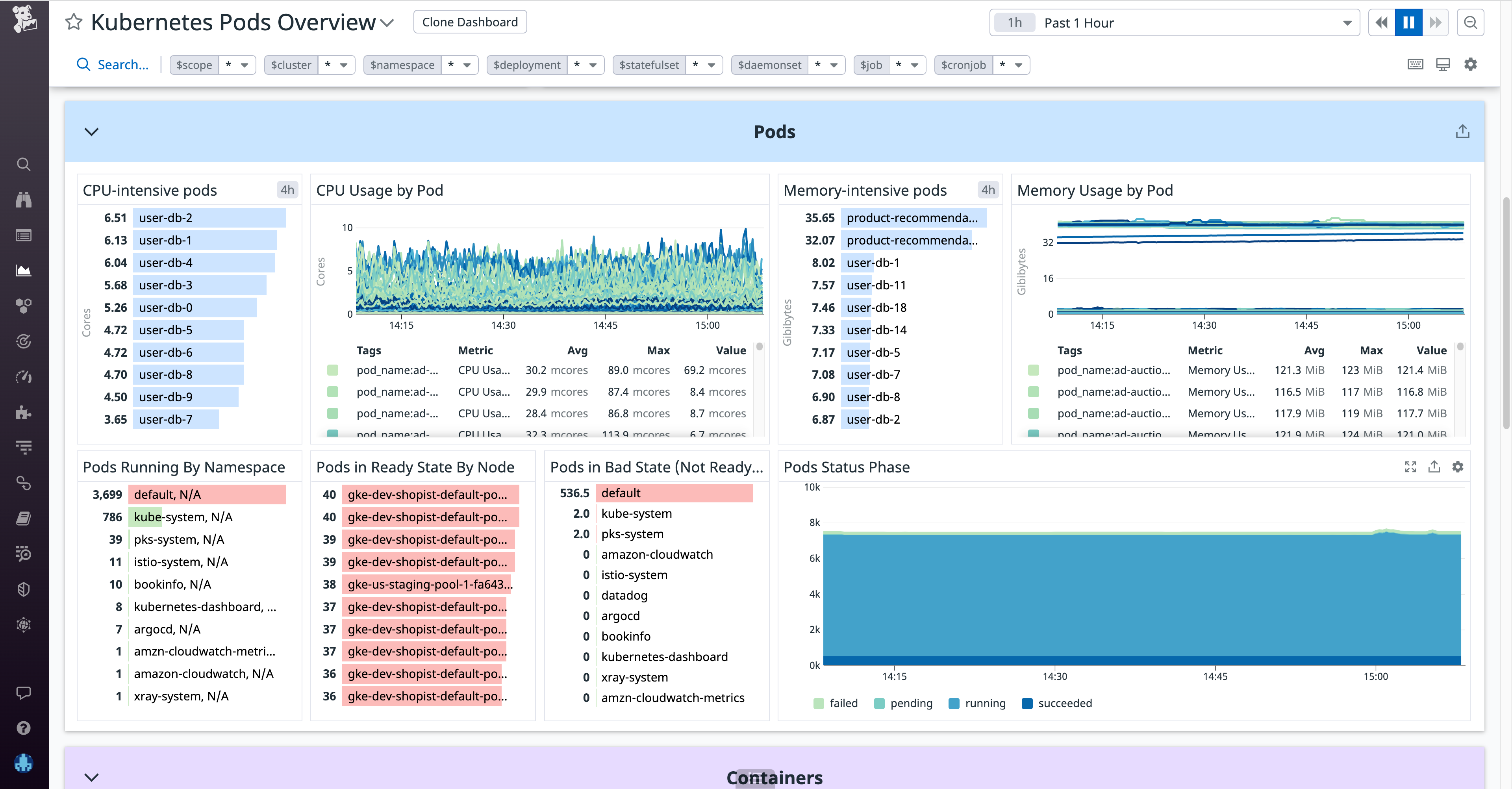
Task: Show keyboard shortcuts via the keyboard icon
Action: [x=1415, y=65]
